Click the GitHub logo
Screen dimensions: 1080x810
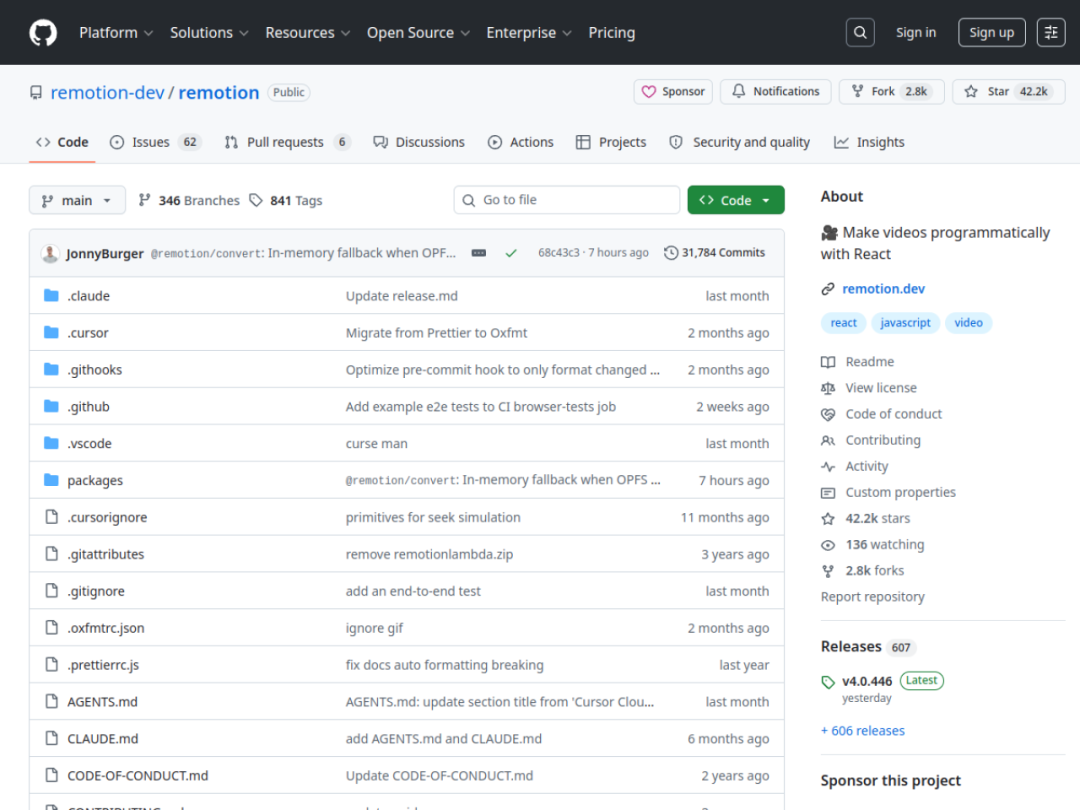(43, 32)
